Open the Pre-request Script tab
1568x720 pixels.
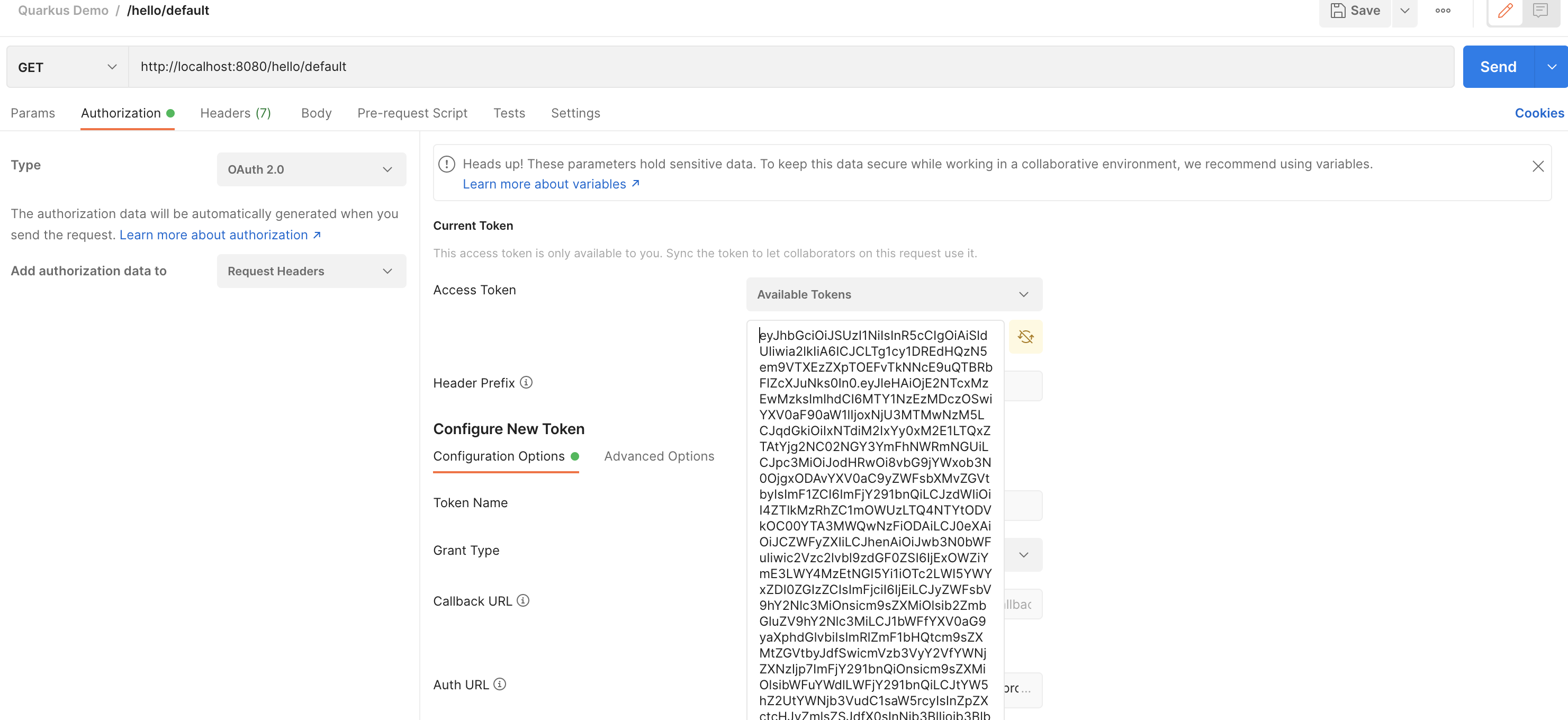tap(412, 113)
